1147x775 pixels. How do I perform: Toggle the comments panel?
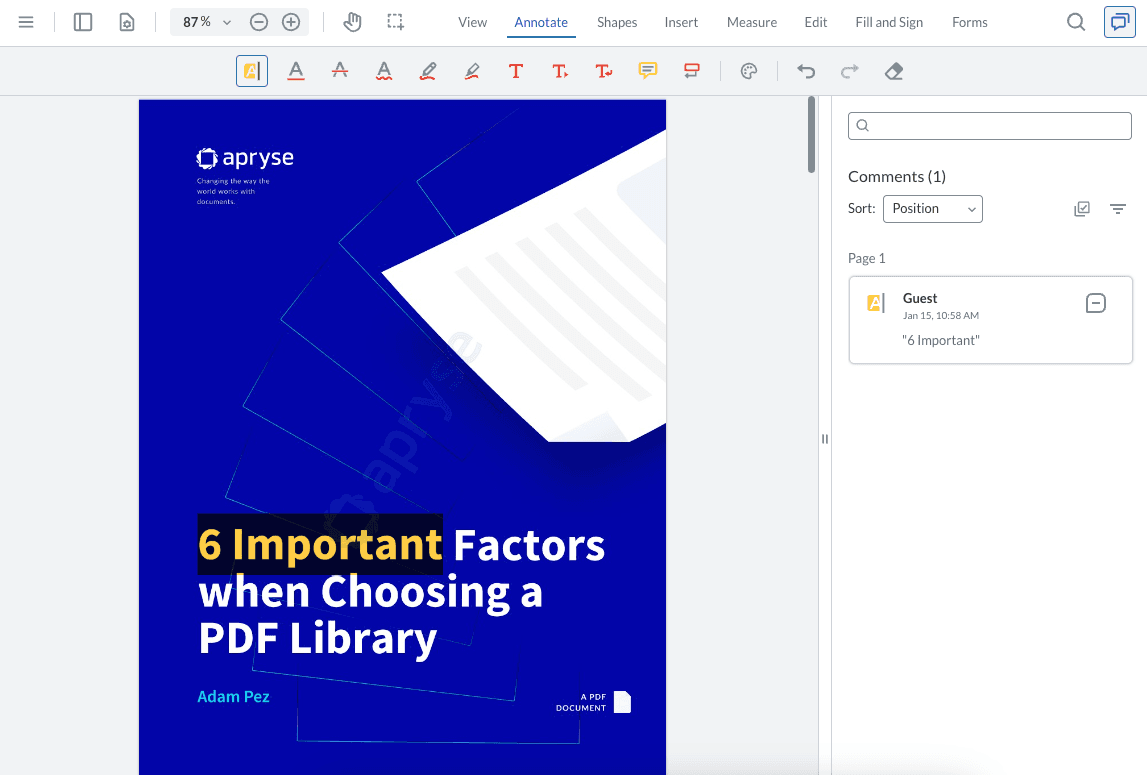pos(1118,22)
